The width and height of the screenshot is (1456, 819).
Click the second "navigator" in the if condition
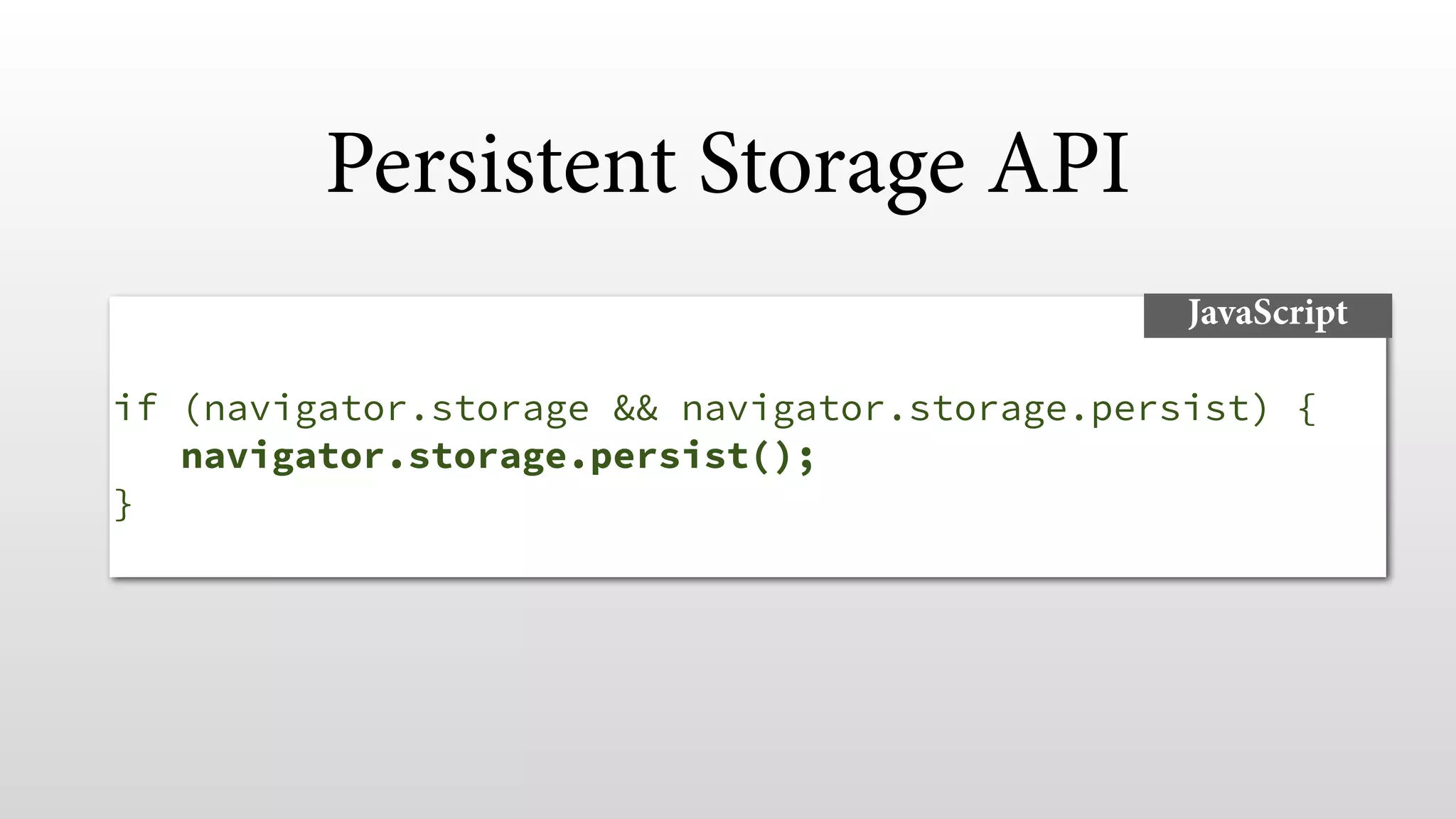coord(783,409)
